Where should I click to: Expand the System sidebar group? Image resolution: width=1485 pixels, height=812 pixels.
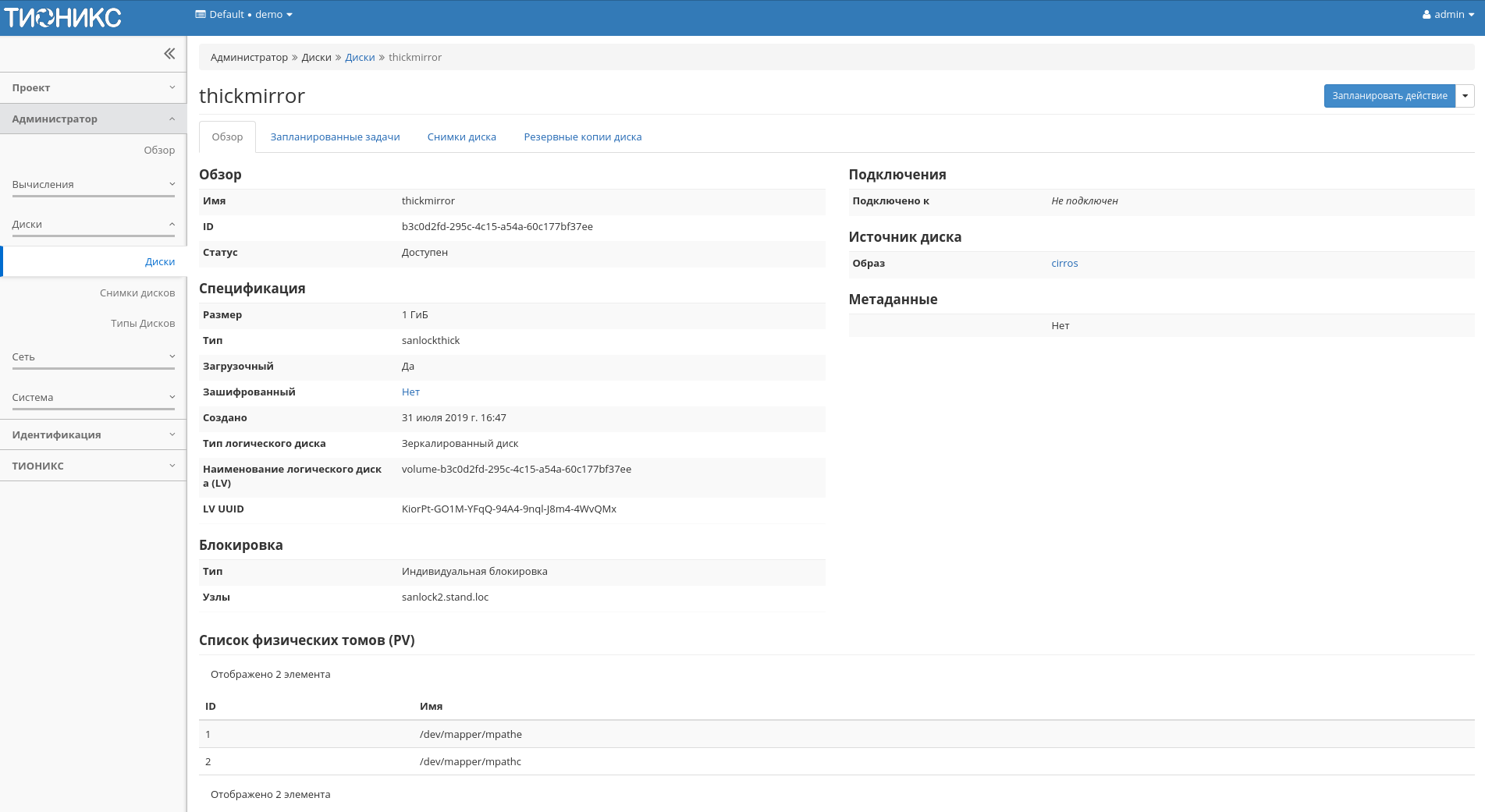93,398
